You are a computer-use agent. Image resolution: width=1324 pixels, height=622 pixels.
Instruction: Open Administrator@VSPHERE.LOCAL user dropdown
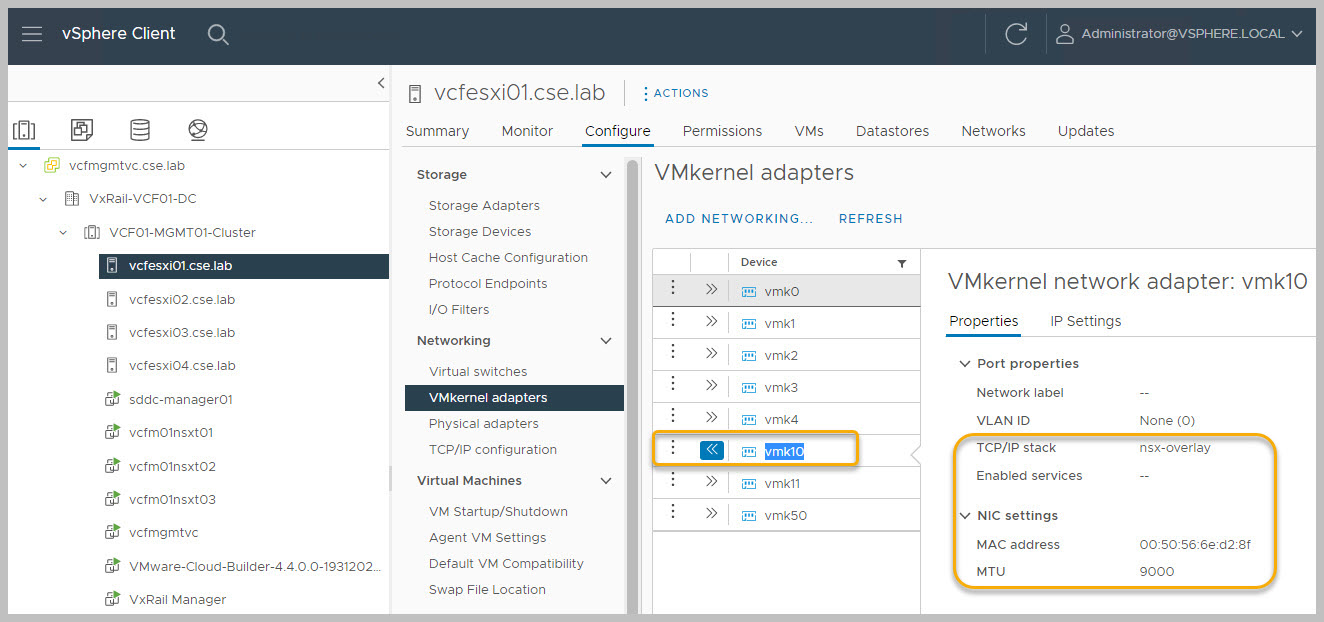tap(1180, 34)
